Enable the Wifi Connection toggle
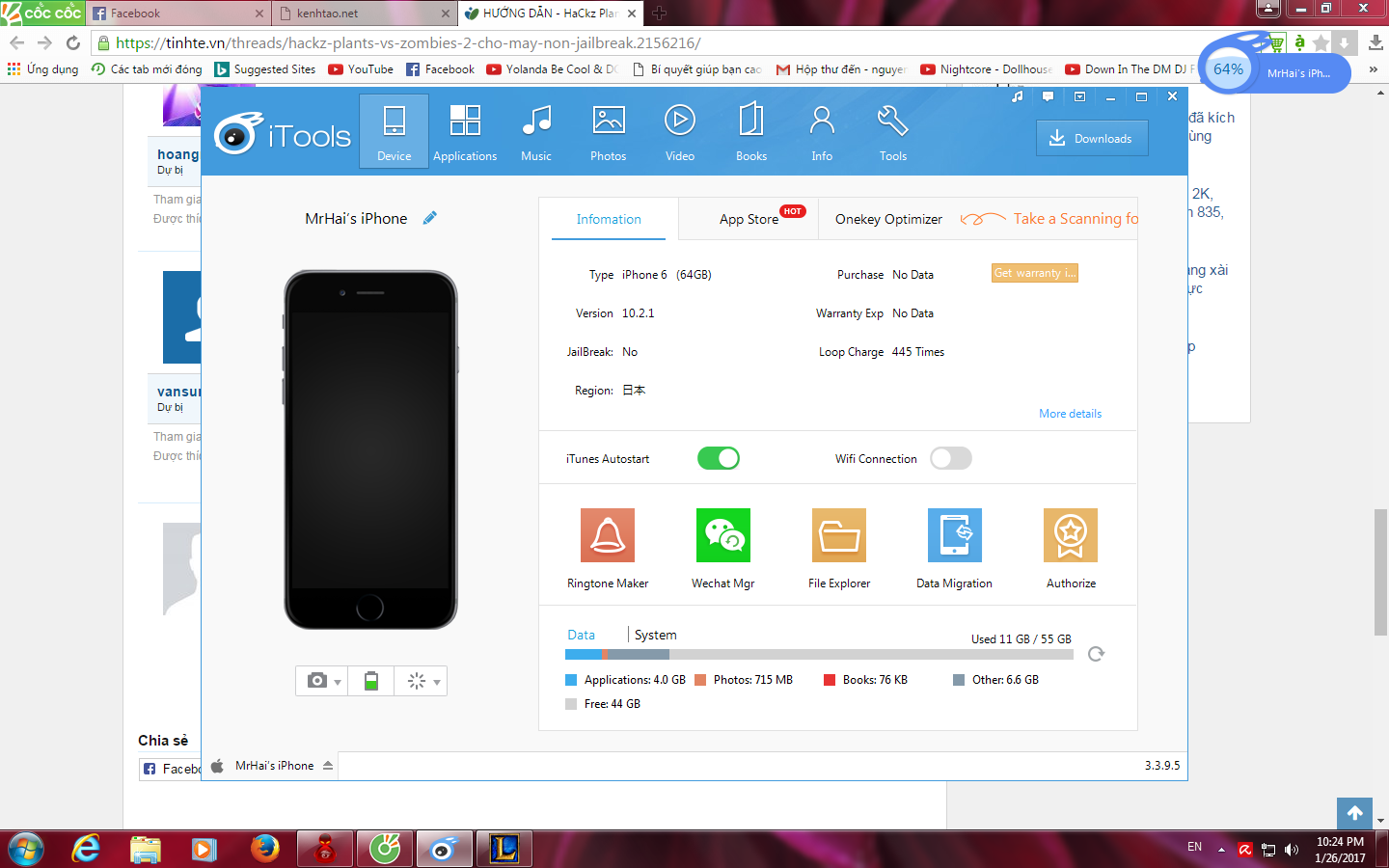 pos(951,458)
